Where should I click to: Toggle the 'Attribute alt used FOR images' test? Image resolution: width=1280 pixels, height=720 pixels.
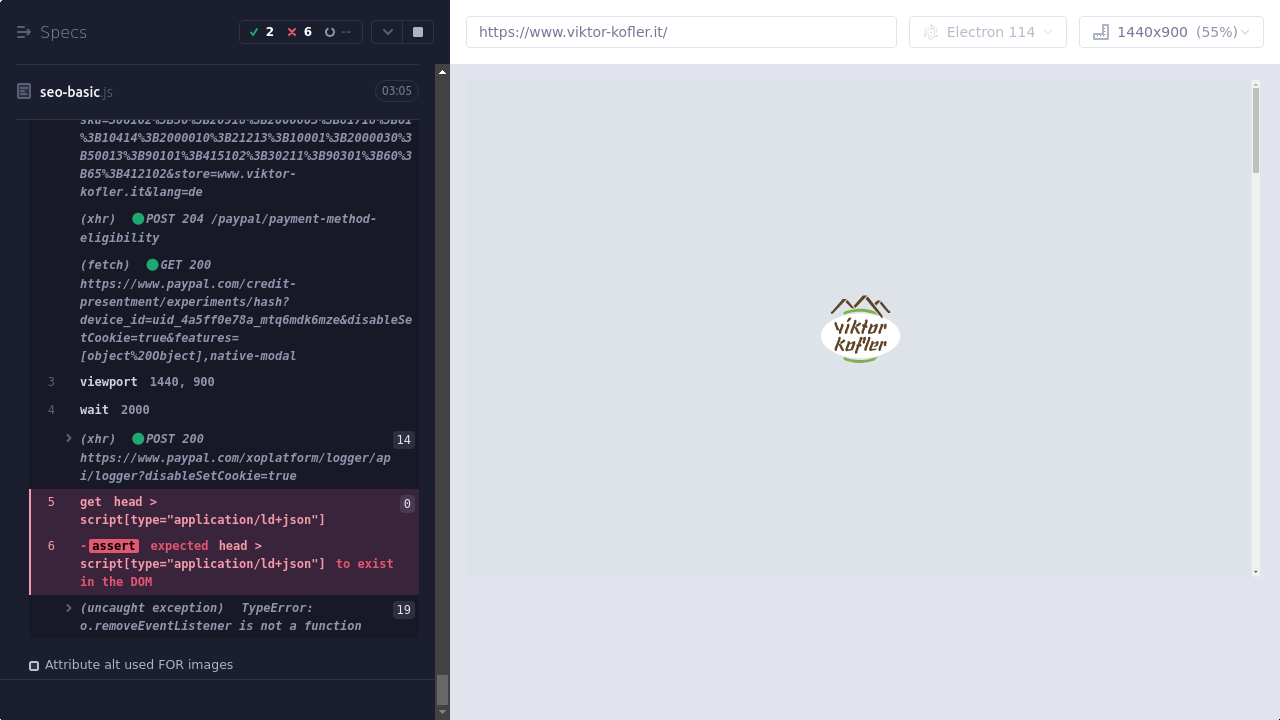tap(34, 665)
